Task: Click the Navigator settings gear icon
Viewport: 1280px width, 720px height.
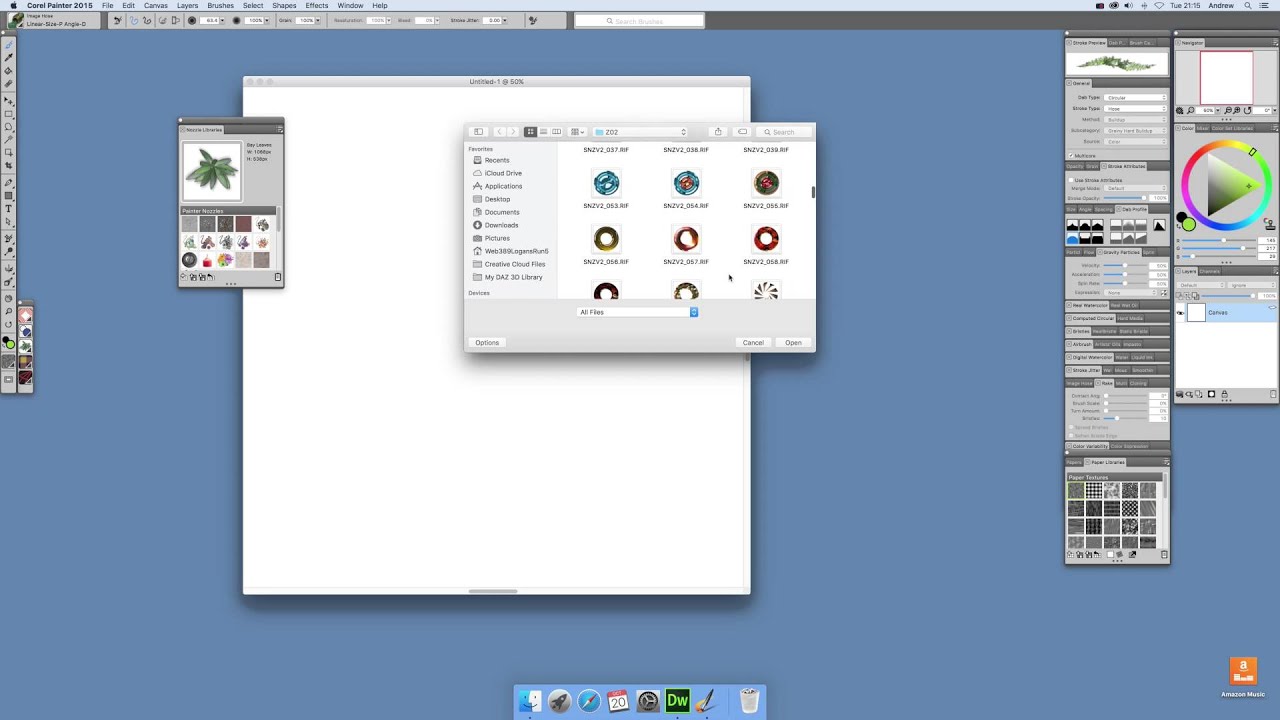Action: (1180, 111)
